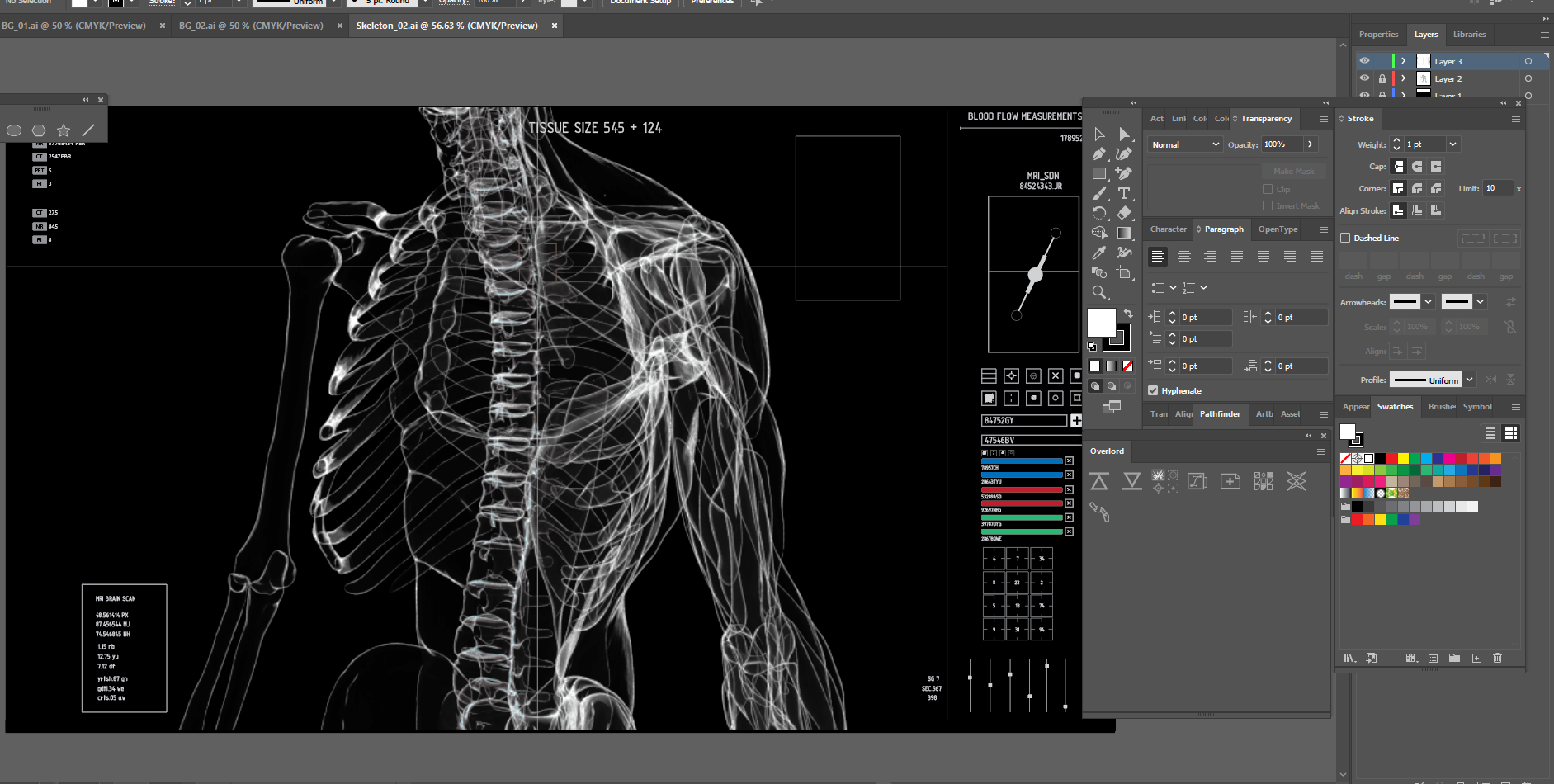Switch to Character panel tab
This screenshot has width=1554, height=784.
point(1169,229)
